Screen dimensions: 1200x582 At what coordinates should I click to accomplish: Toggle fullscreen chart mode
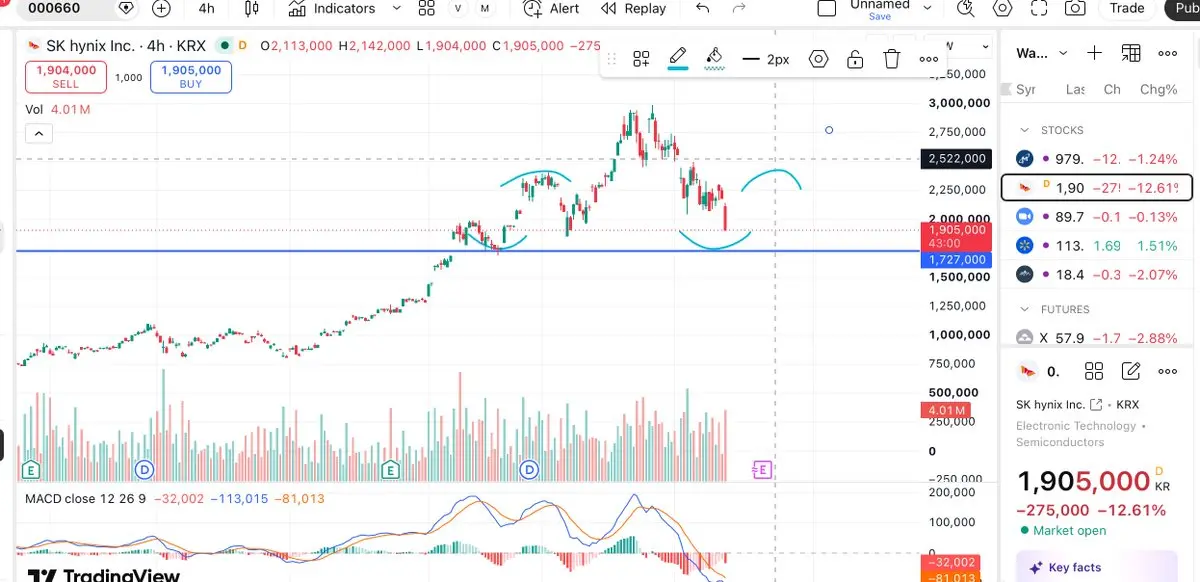pos(1039,8)
